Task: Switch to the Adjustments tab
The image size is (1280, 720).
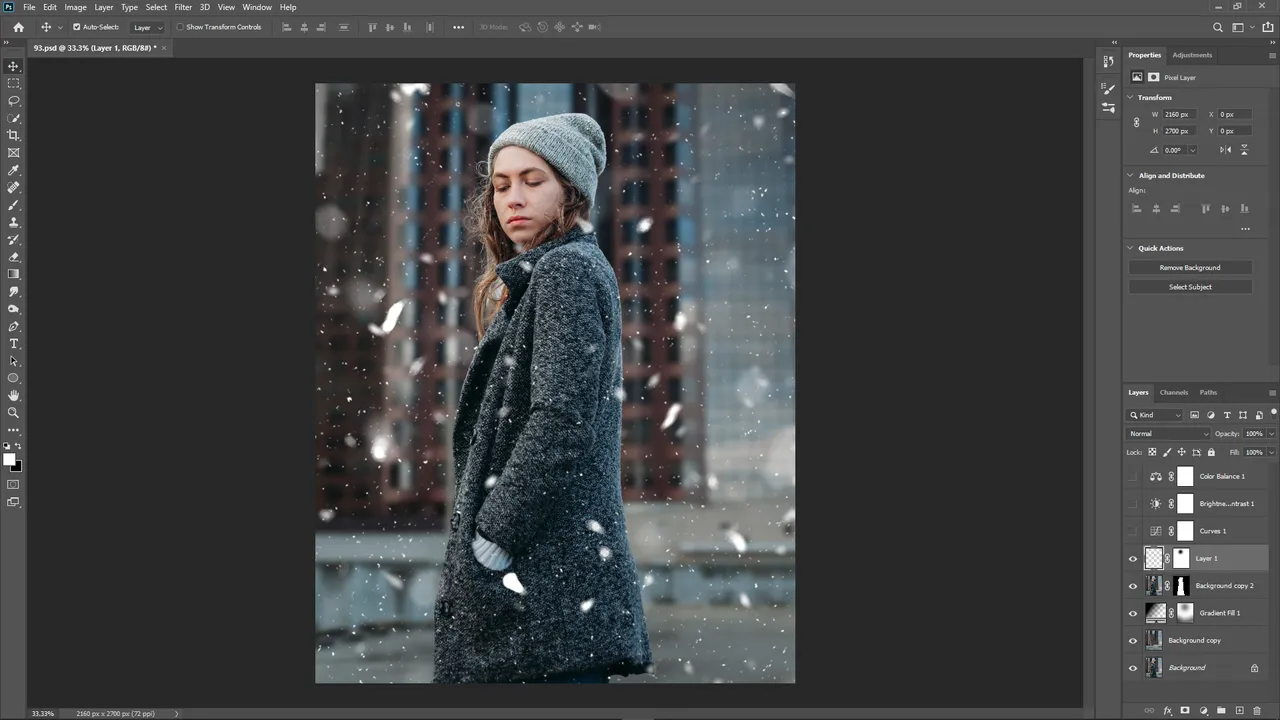Action: tap(1192, 55)
